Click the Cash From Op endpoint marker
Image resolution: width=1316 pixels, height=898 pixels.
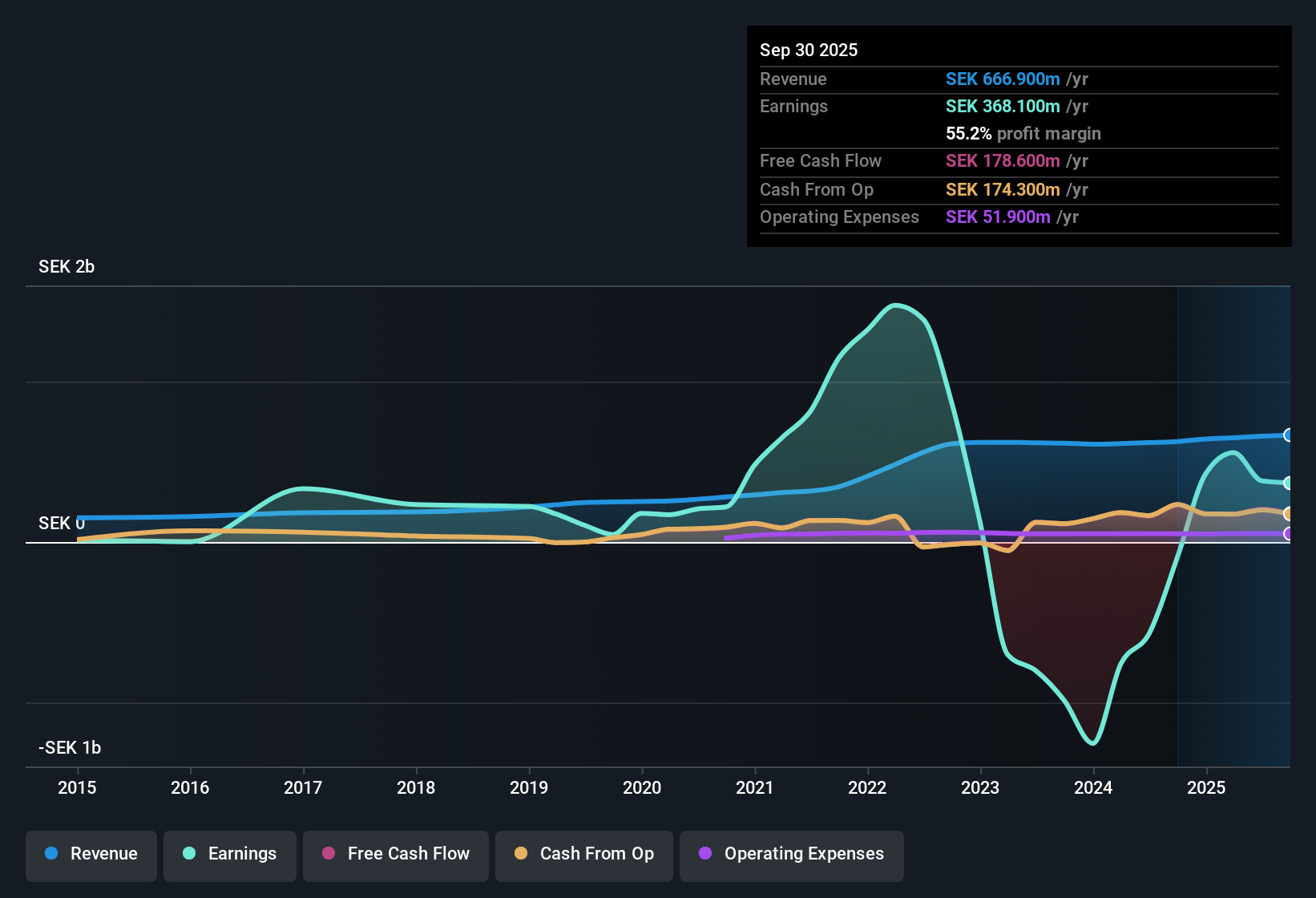click(1288, 513)
